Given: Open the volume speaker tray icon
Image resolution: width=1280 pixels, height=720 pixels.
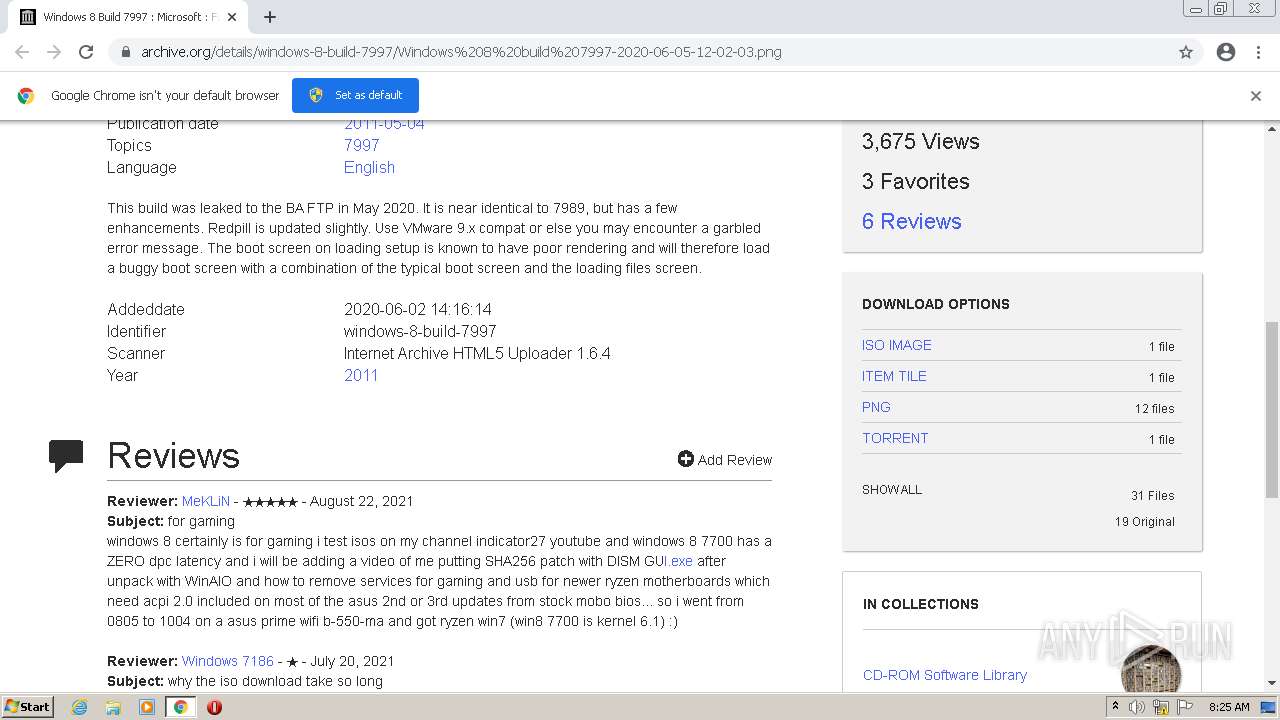Looking at the screenshot, I should pyautogui.click(x=1137, y=707).
